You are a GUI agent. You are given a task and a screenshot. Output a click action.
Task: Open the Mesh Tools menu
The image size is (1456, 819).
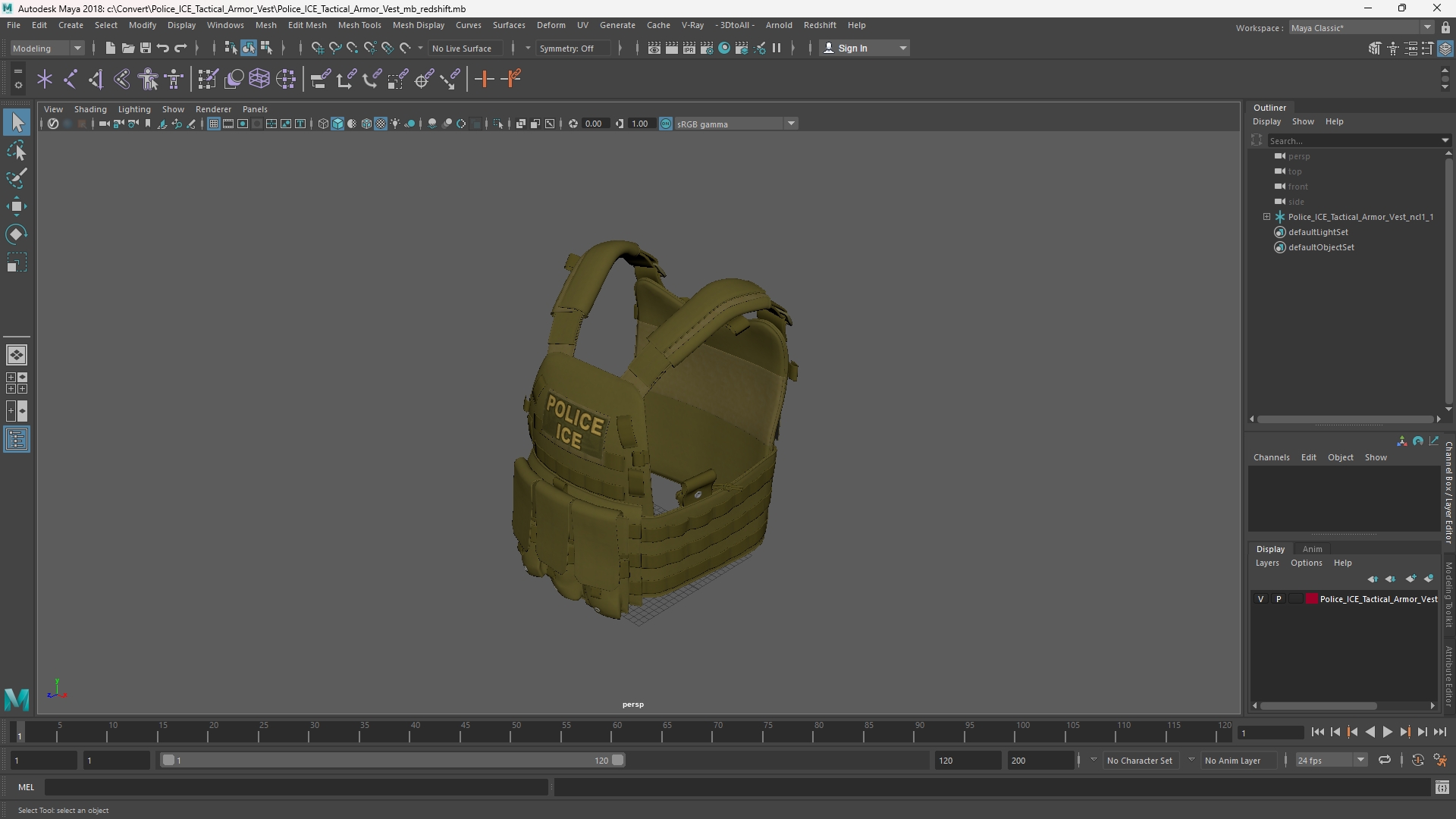[359, 25]
